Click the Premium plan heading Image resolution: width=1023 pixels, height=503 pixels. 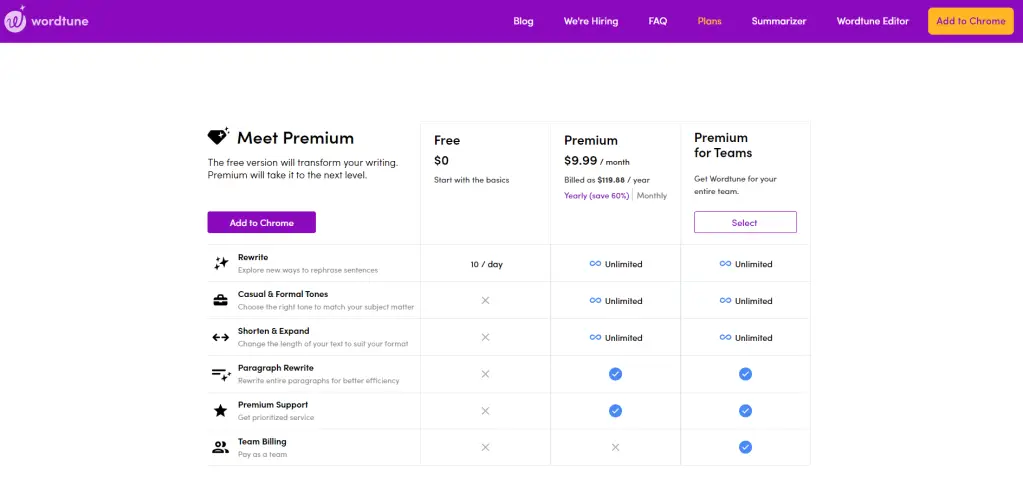590,140
